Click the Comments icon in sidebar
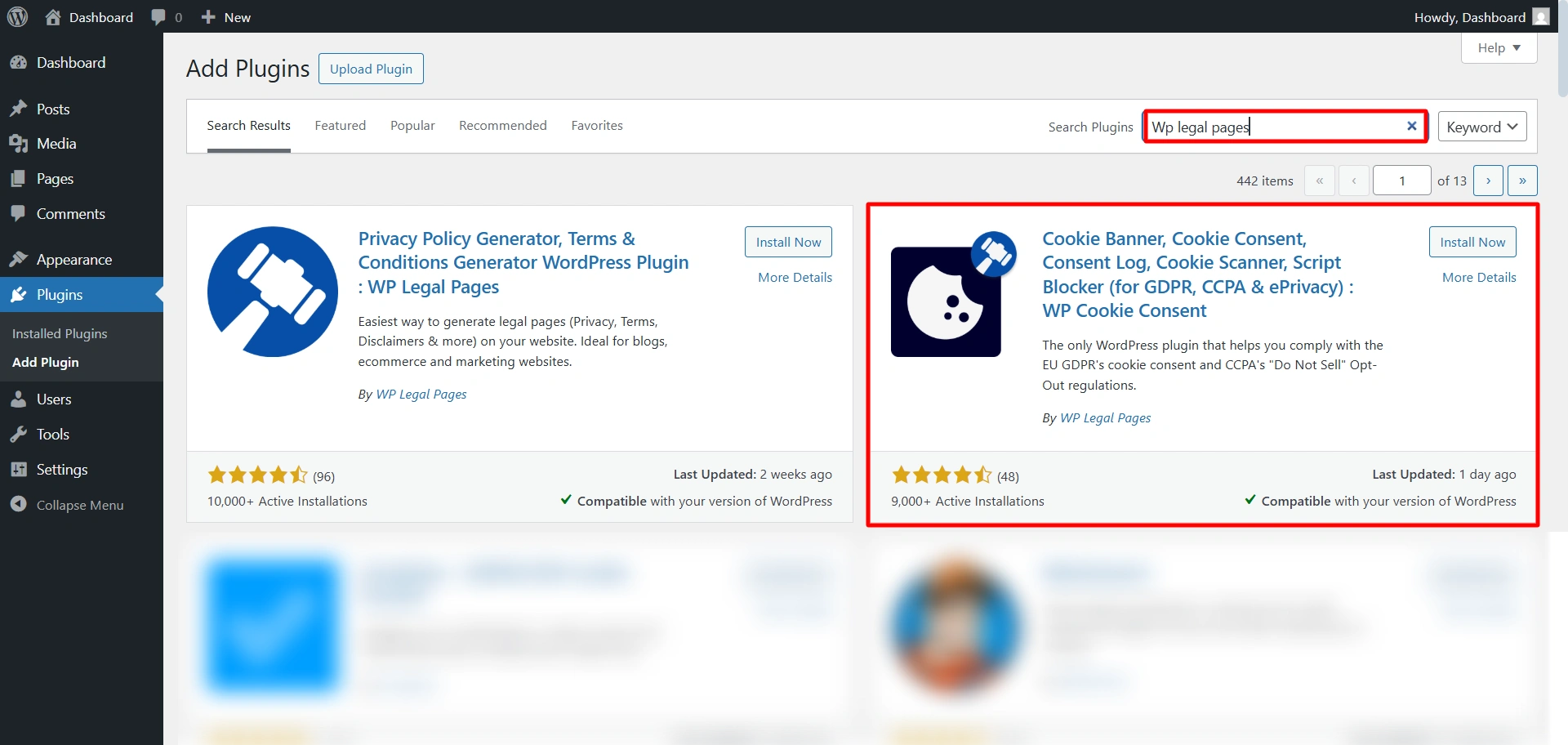 tap(19, 213)
